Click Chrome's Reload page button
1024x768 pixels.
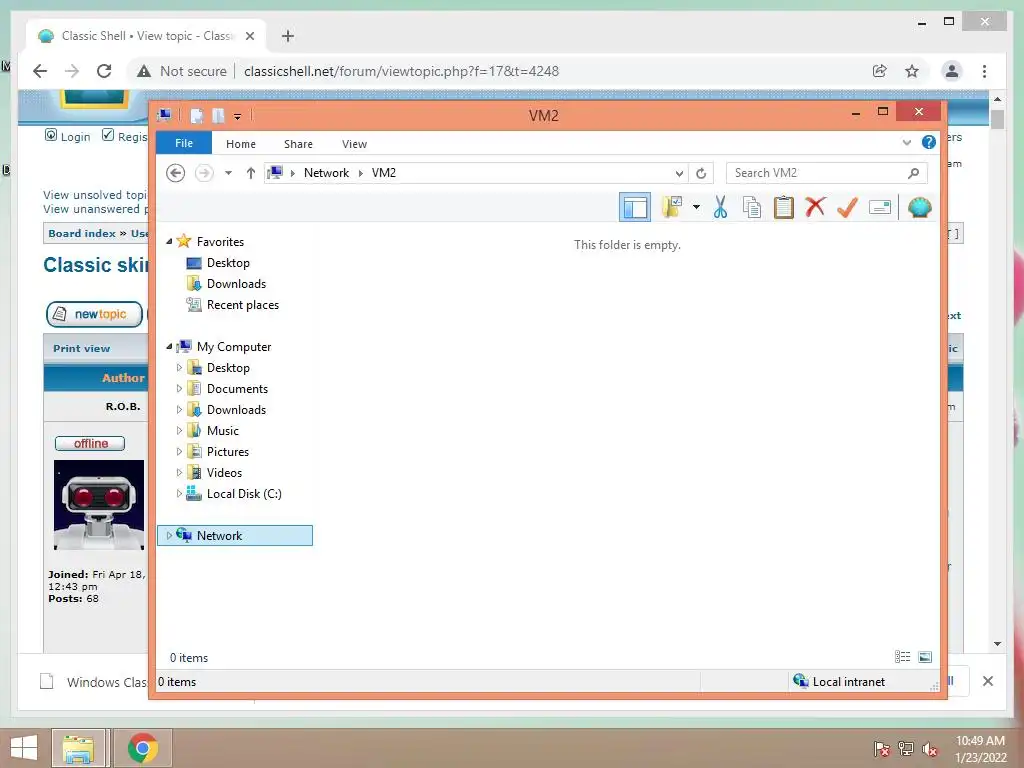(x=104, y=71)
